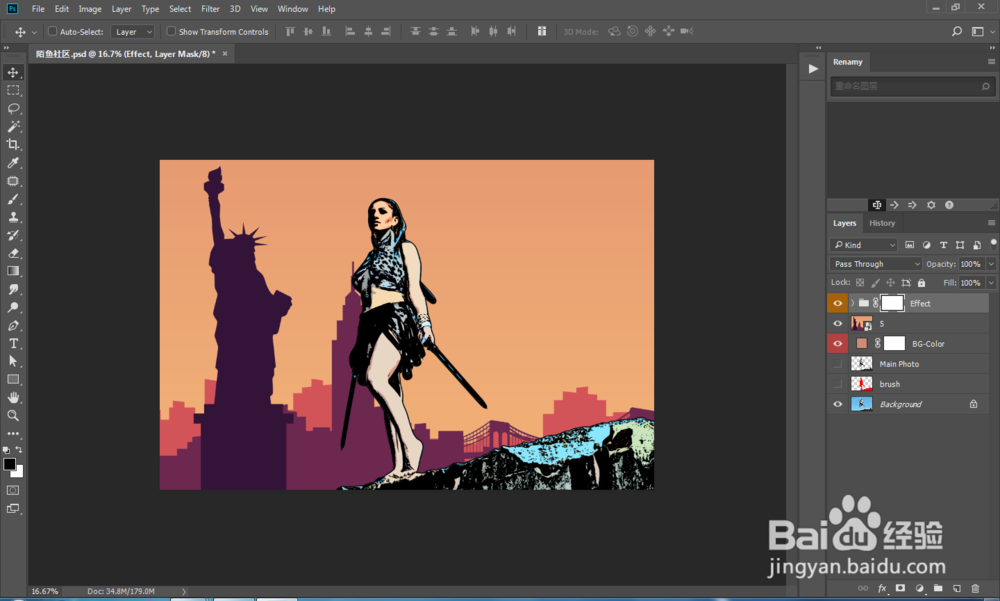
Task: Hide the Effect group layer
Action: click(837, 304)
